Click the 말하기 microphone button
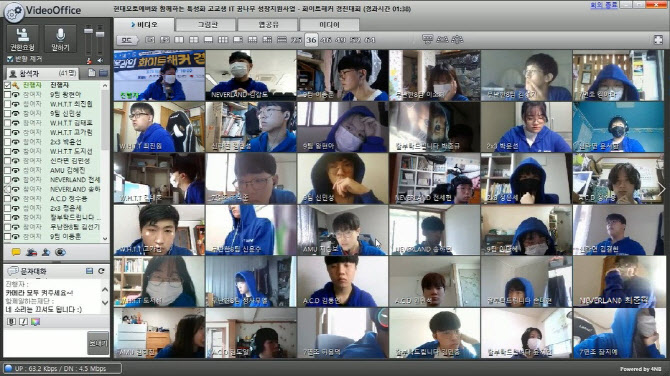Image resolution: width=670 pixels, height=376 pixels. coord(60,39)
